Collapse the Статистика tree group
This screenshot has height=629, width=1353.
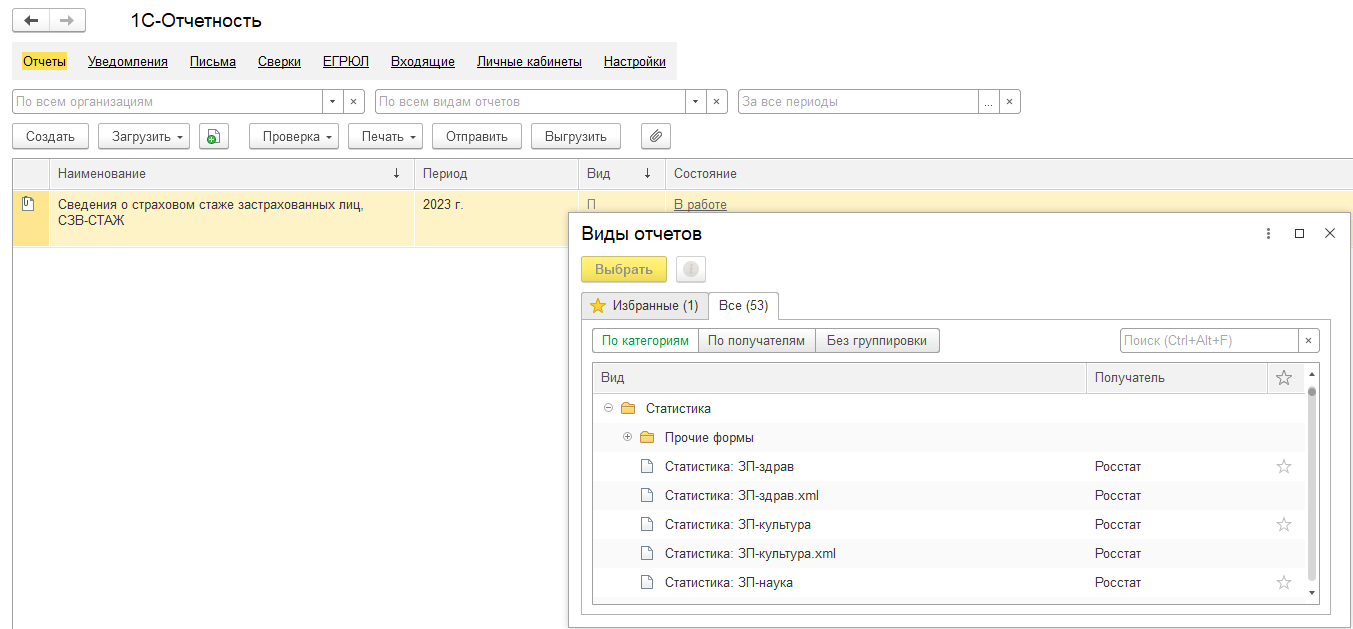pos(608,408)
